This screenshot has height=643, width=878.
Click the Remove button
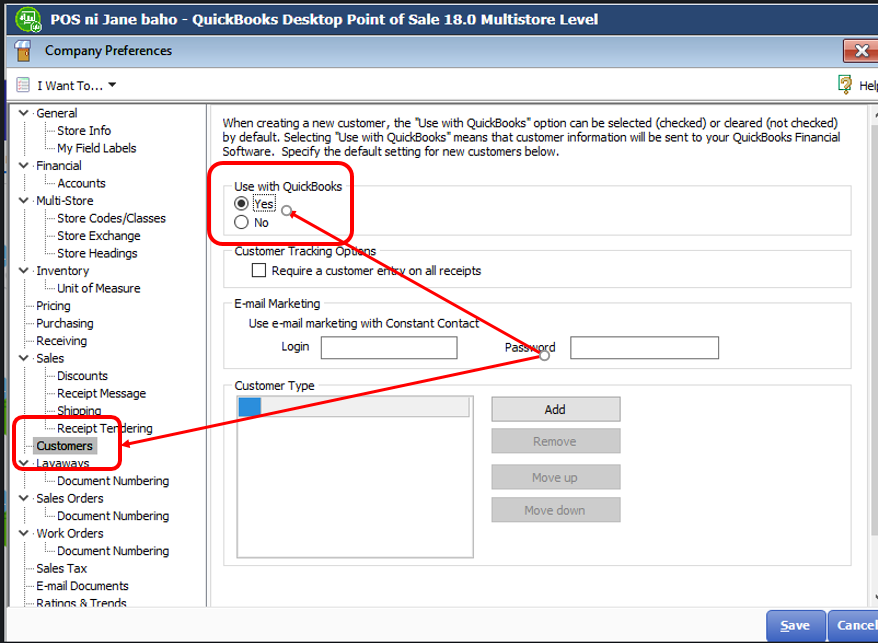[555, 441]
